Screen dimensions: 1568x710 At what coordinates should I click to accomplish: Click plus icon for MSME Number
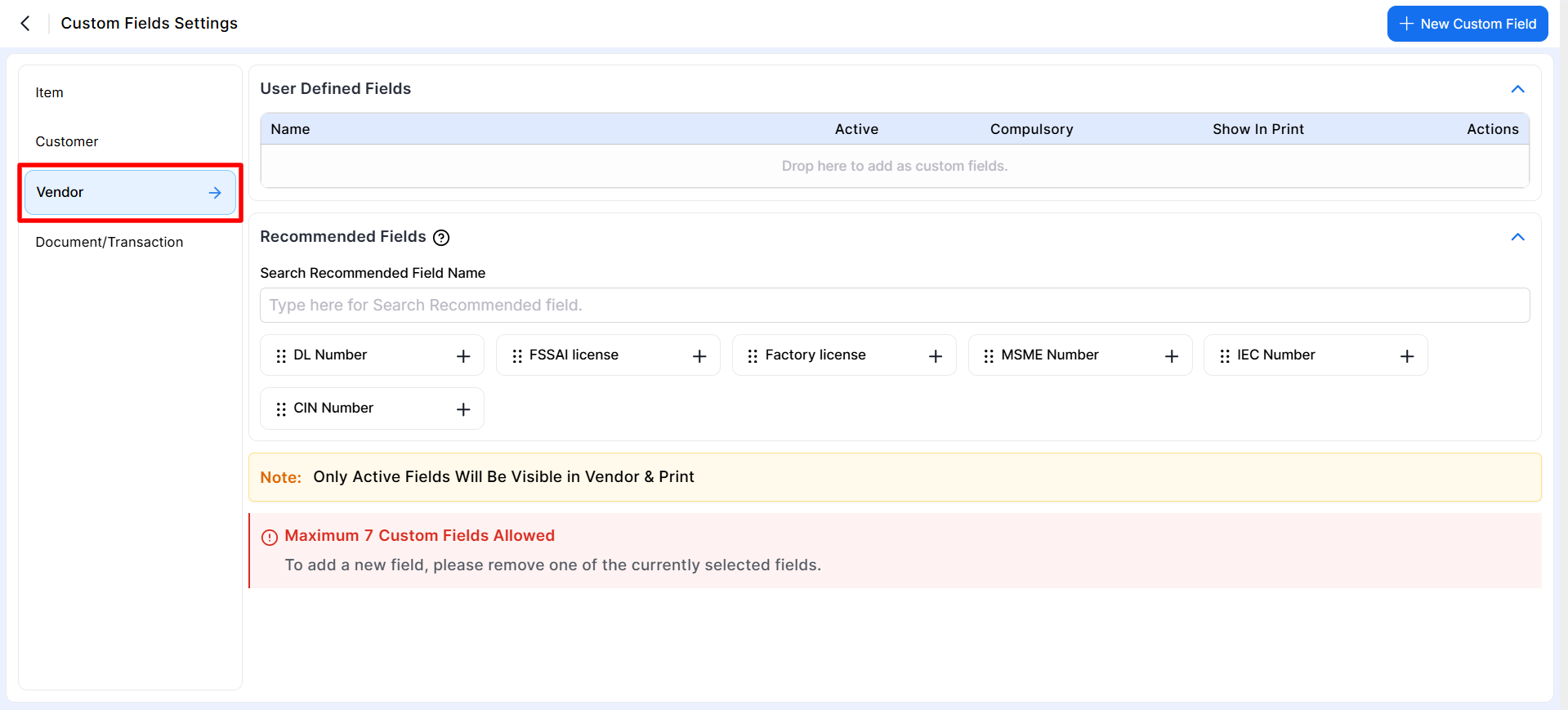pos(1172,356)
